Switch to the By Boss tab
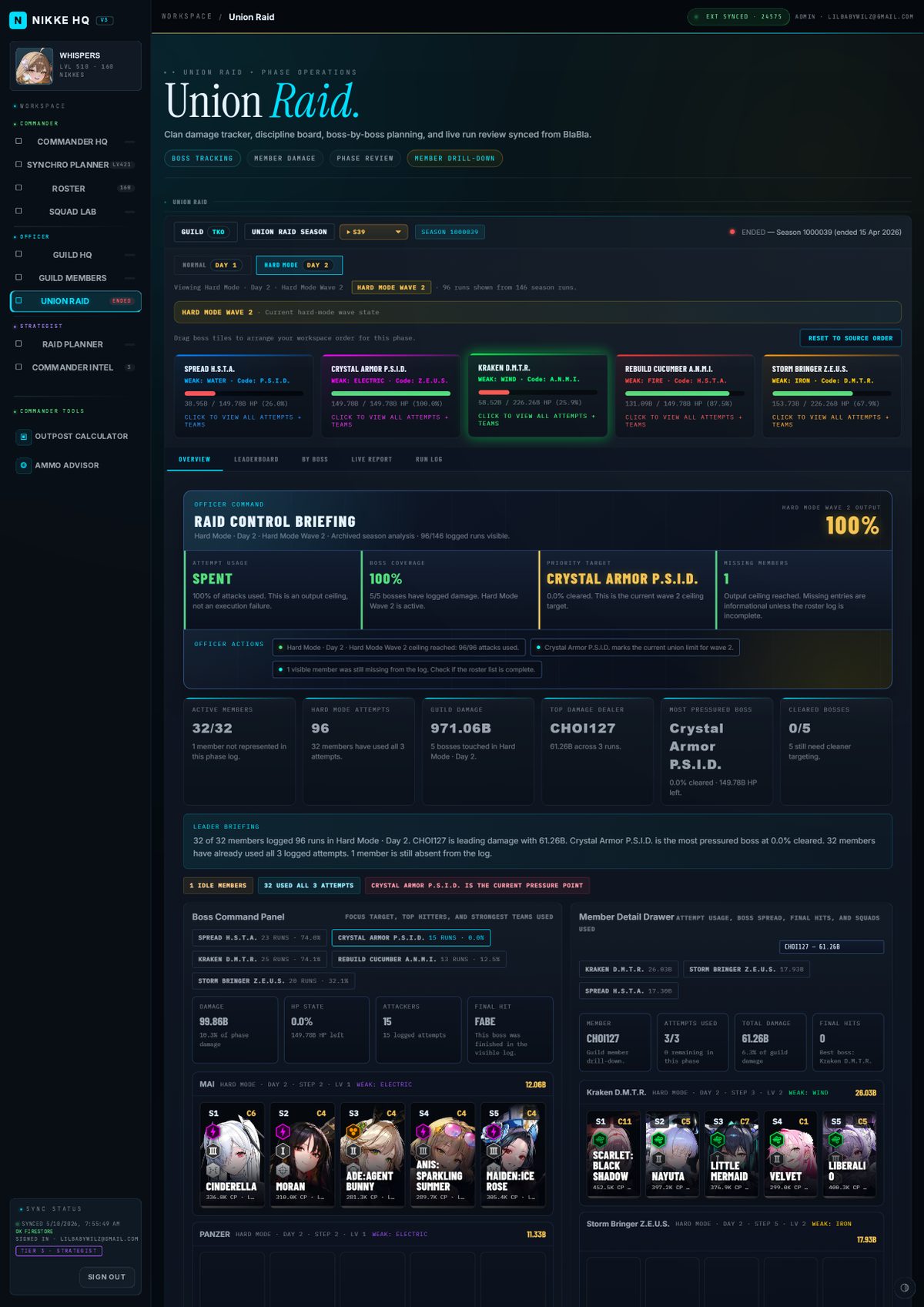924x1307 pixels. pos(314,459)
